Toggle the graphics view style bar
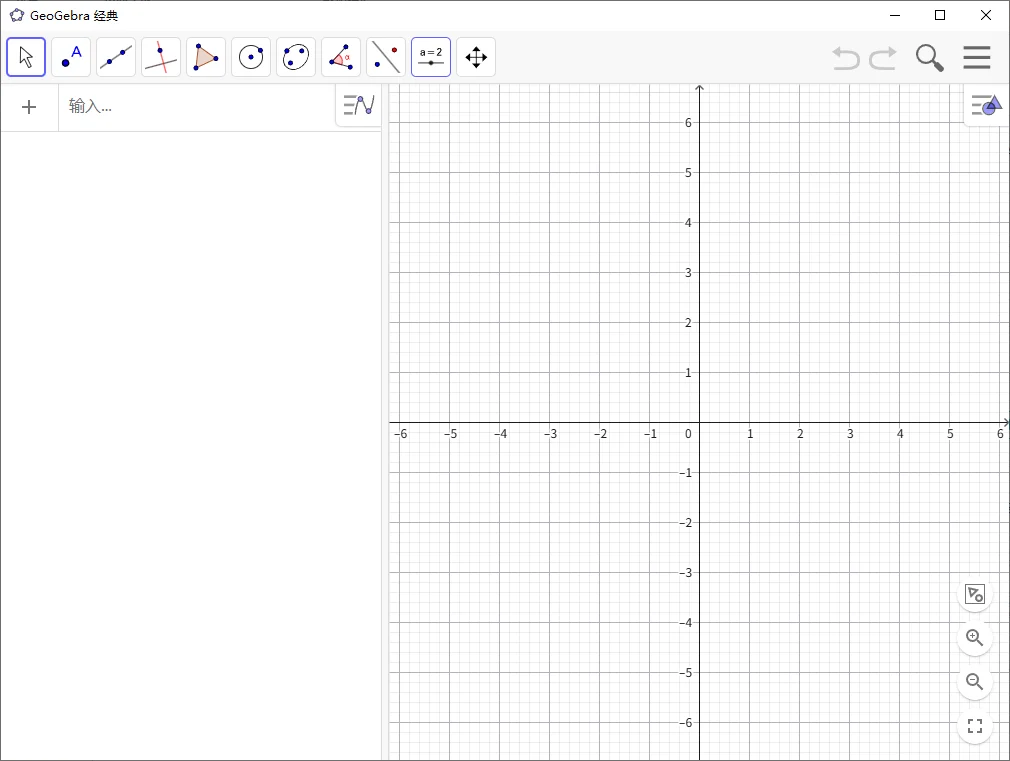 point(986,105)
